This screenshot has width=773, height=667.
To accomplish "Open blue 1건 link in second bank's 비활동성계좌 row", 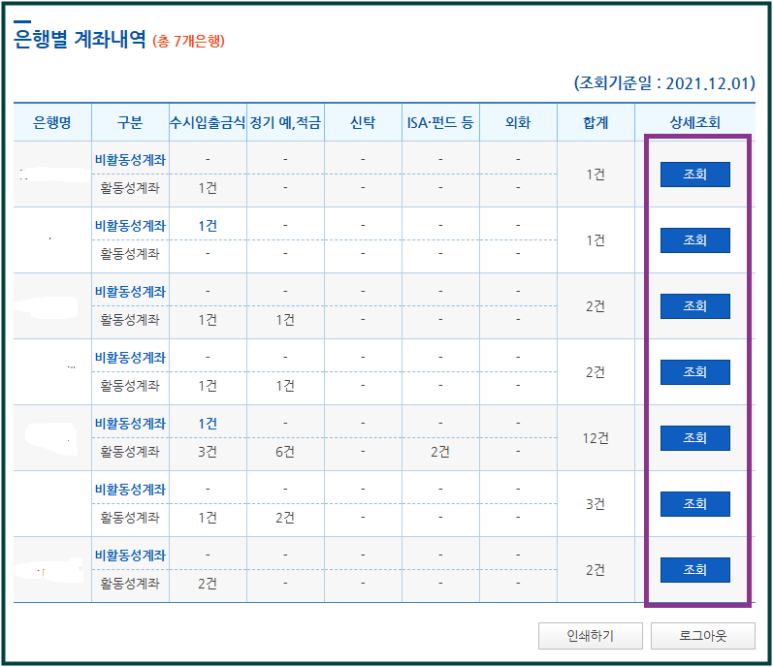I will coord(208,226).
